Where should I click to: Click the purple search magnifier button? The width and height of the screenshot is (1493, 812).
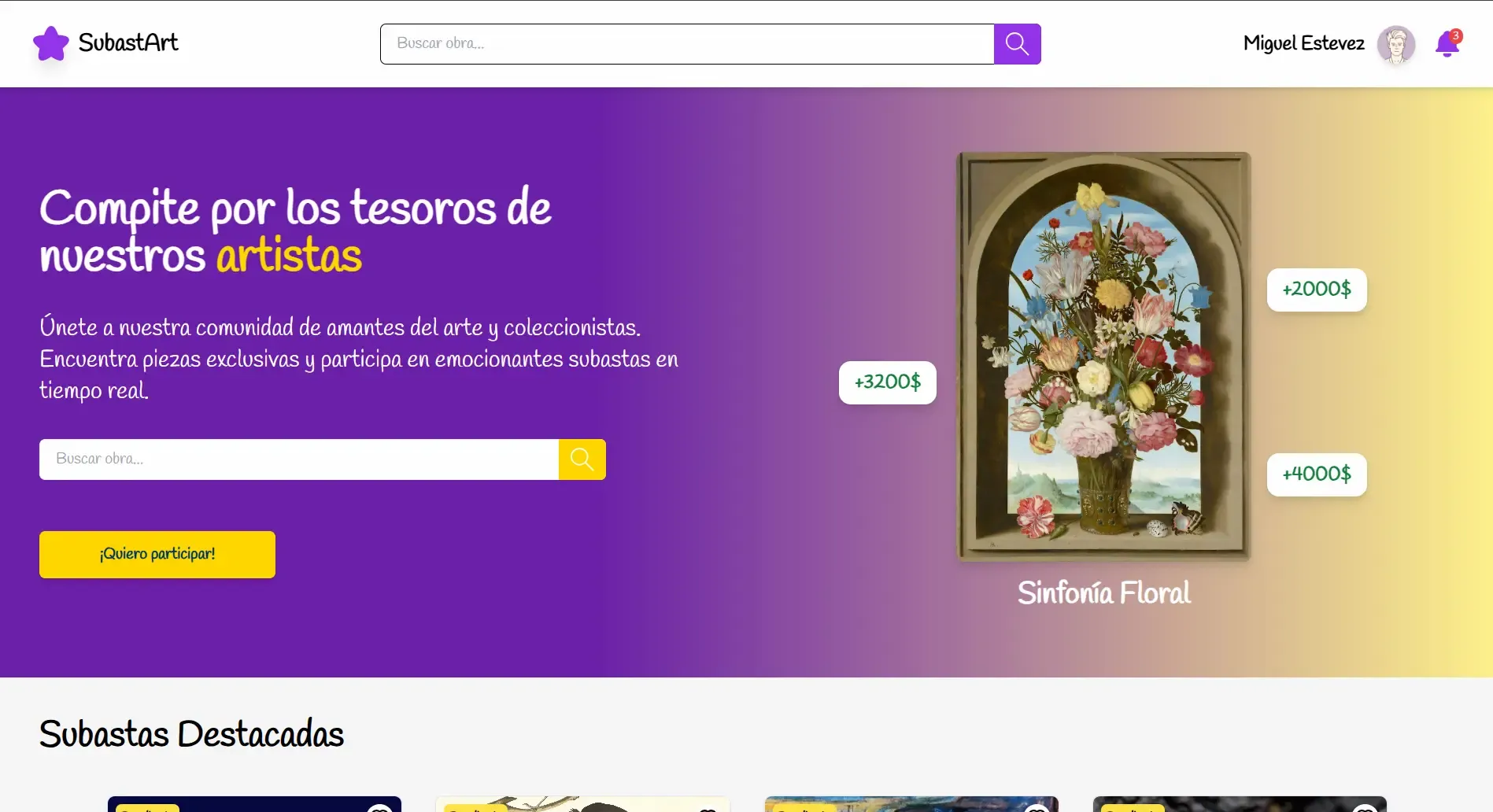click(x=1017, y=44)
